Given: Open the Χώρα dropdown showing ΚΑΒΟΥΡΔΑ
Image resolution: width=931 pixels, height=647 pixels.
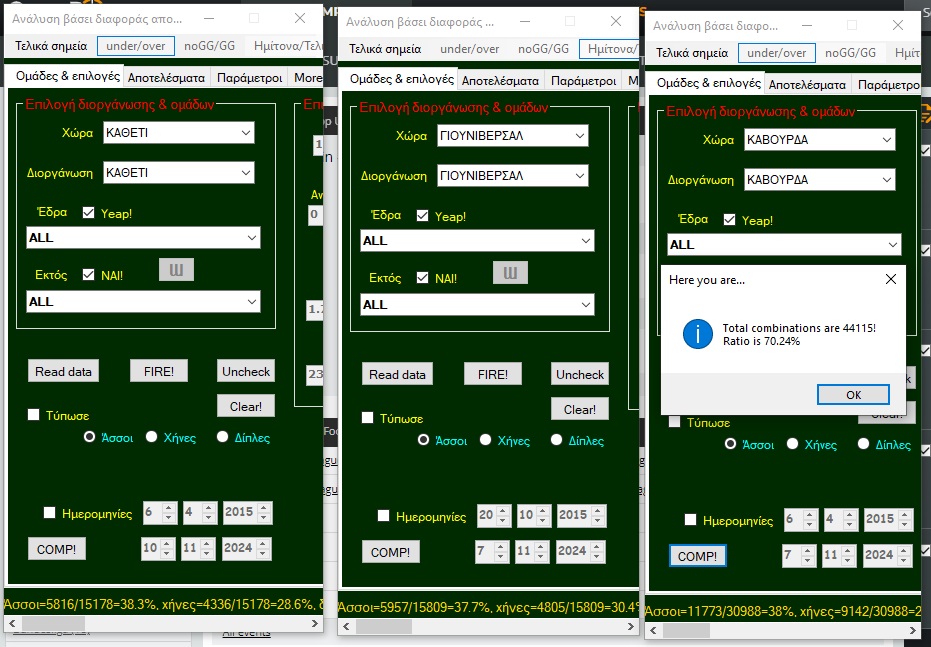Looking at the screenshot, I should (x=819, y=140).
